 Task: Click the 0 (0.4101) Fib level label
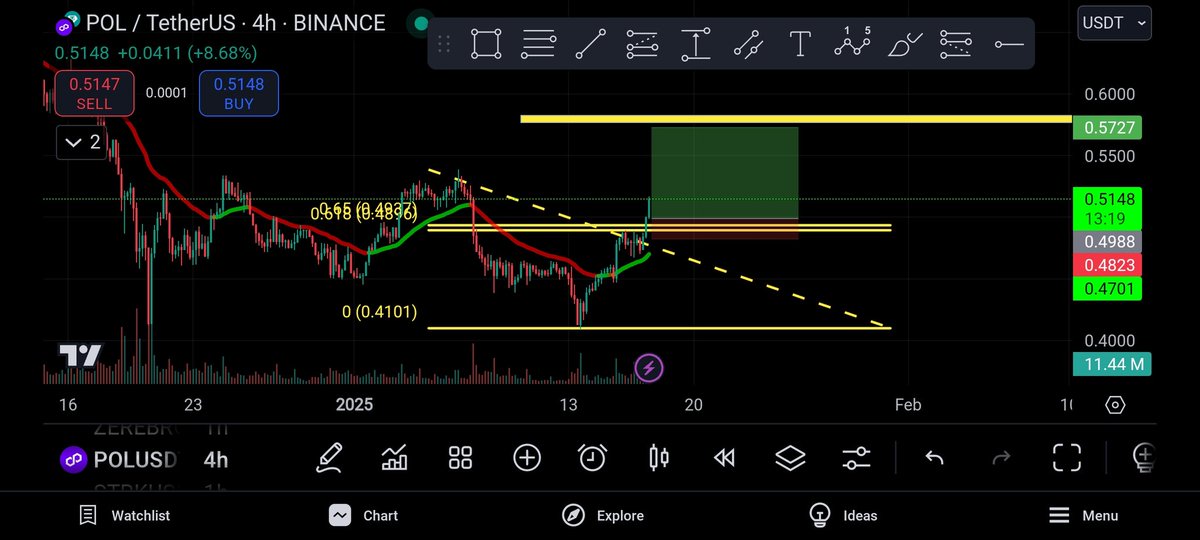[380, 312]
